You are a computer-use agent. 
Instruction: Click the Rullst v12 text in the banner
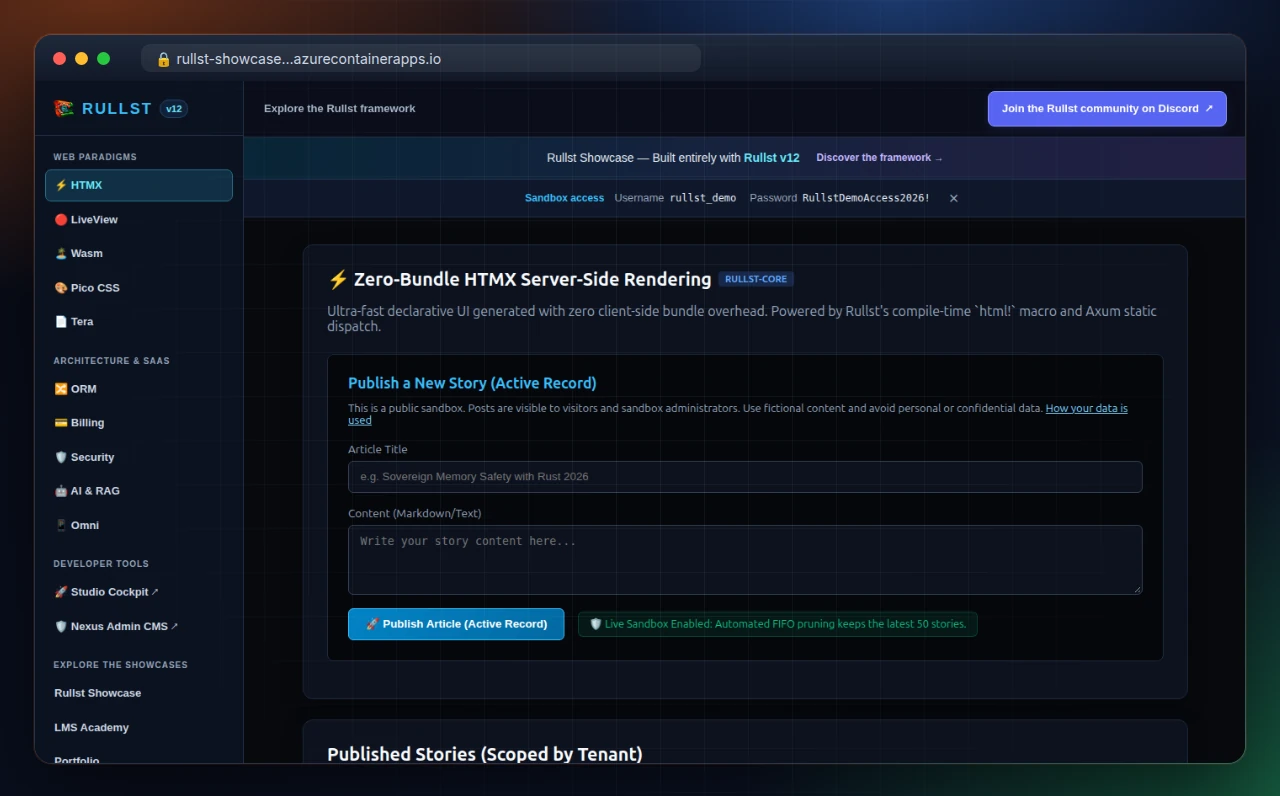[772, 158]
